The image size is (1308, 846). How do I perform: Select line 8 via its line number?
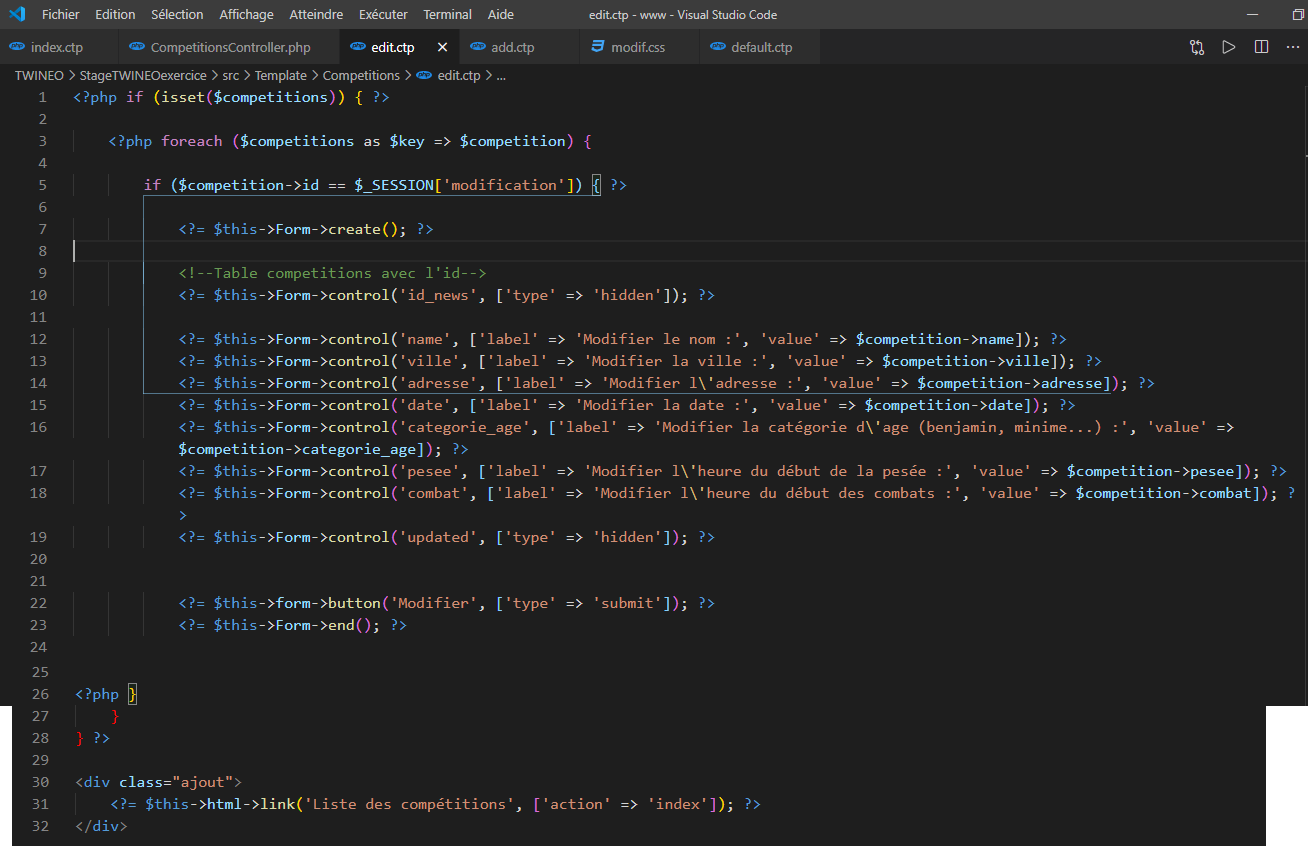coord(42,251)
